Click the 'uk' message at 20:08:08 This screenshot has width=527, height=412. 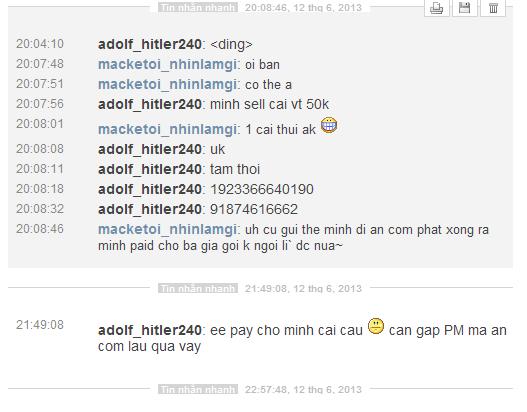(217, 149)
